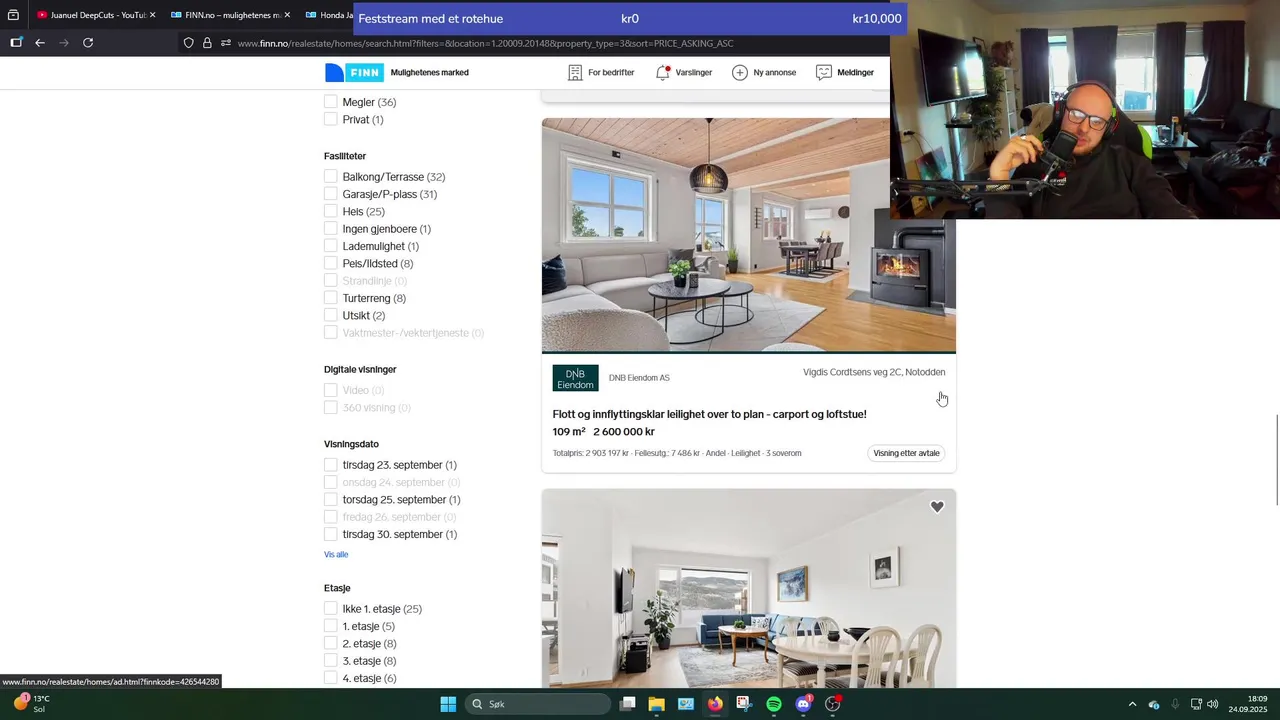The height and width of the screenshot is (720, 1280).
Task: Click the page vertical scrollbar thumb
Action: [1276, 460]
